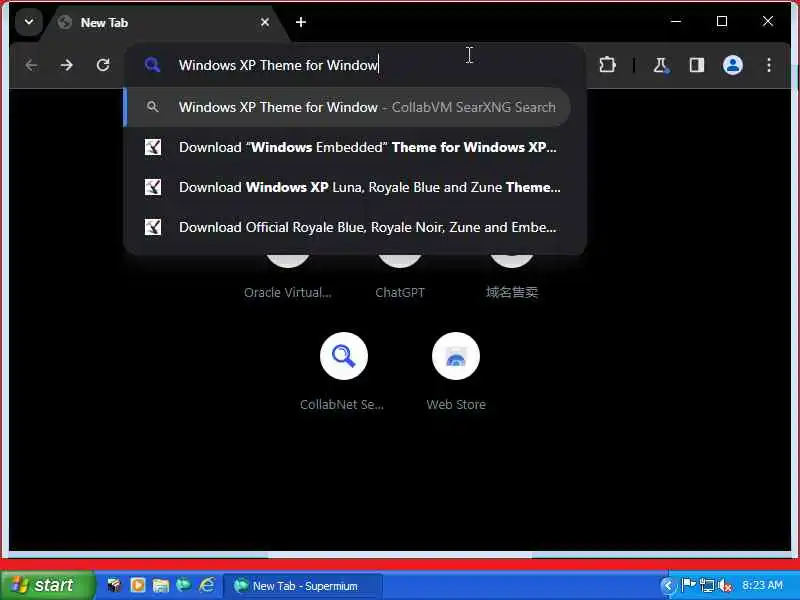Viewport: 800px width, 600px height.
Task: Open the three-dot browser menu
Action: [769, 65]
